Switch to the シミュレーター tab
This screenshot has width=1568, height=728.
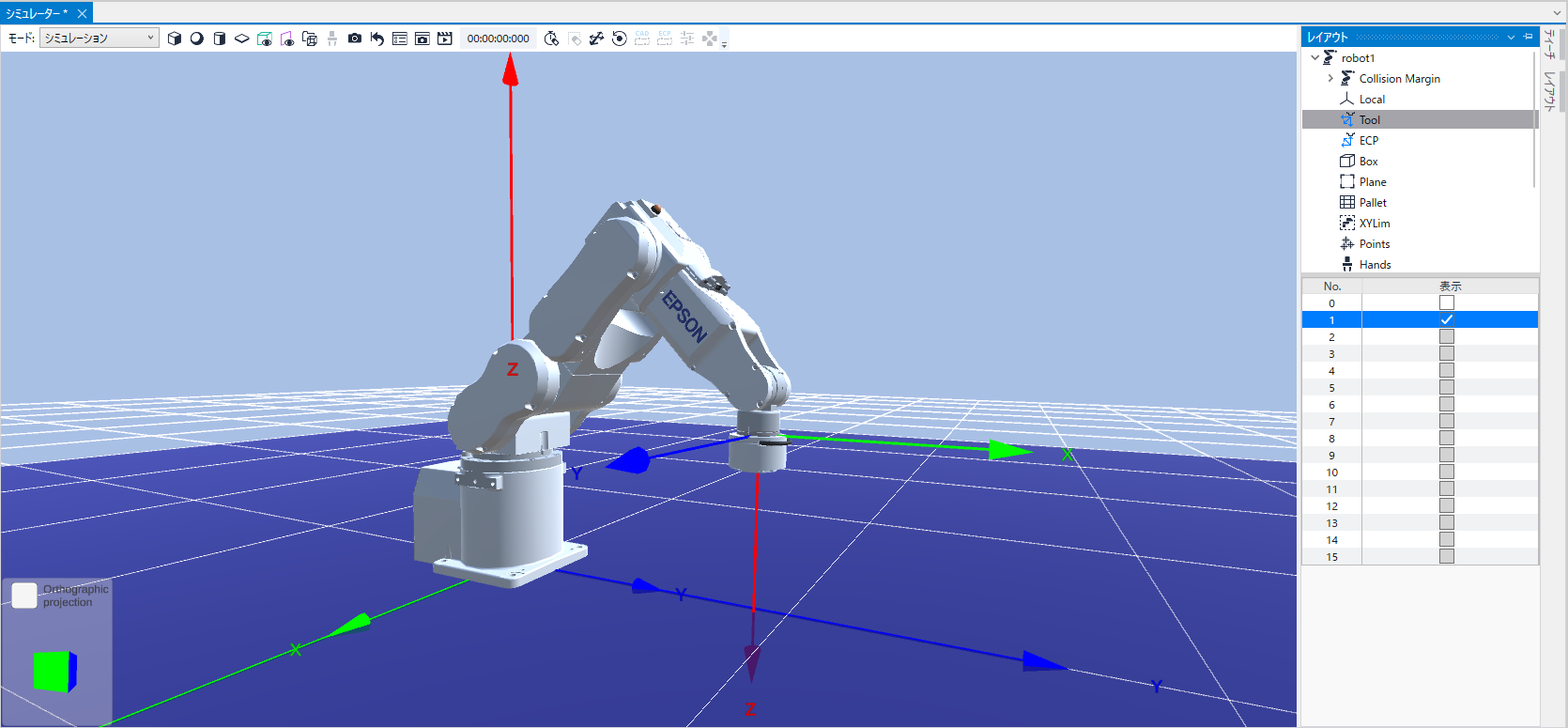coord(38,13)
